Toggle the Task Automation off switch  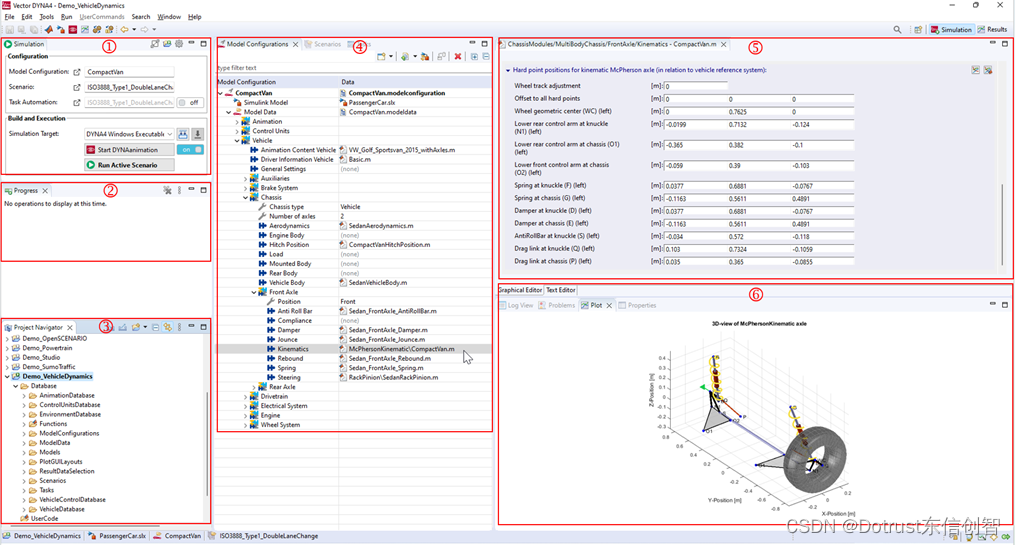click(x=191, y=102)
